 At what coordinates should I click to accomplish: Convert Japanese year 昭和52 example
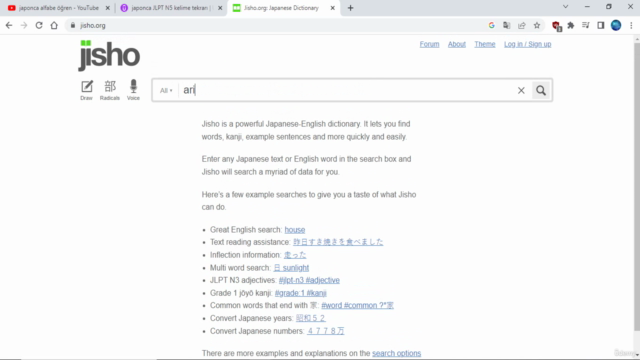[x=311, y=318]
